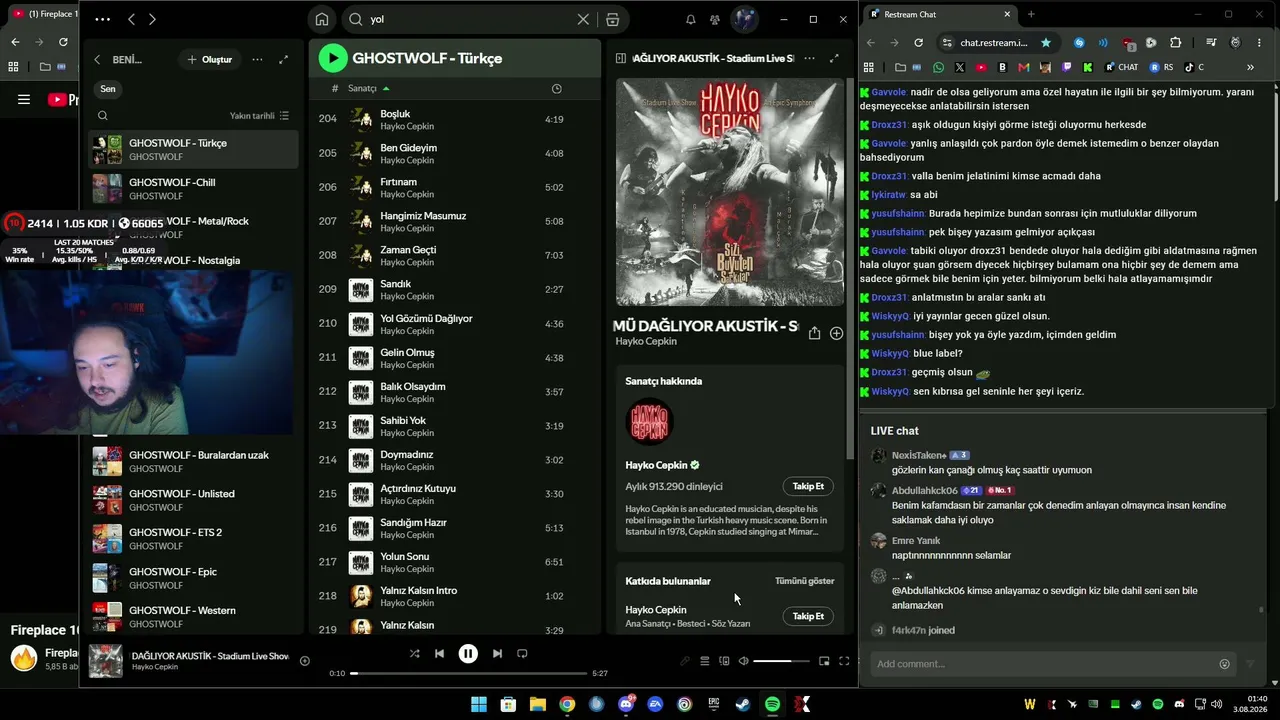Navigate forward in Spotify
The image size is (1280, 720).
coord(152,19)
